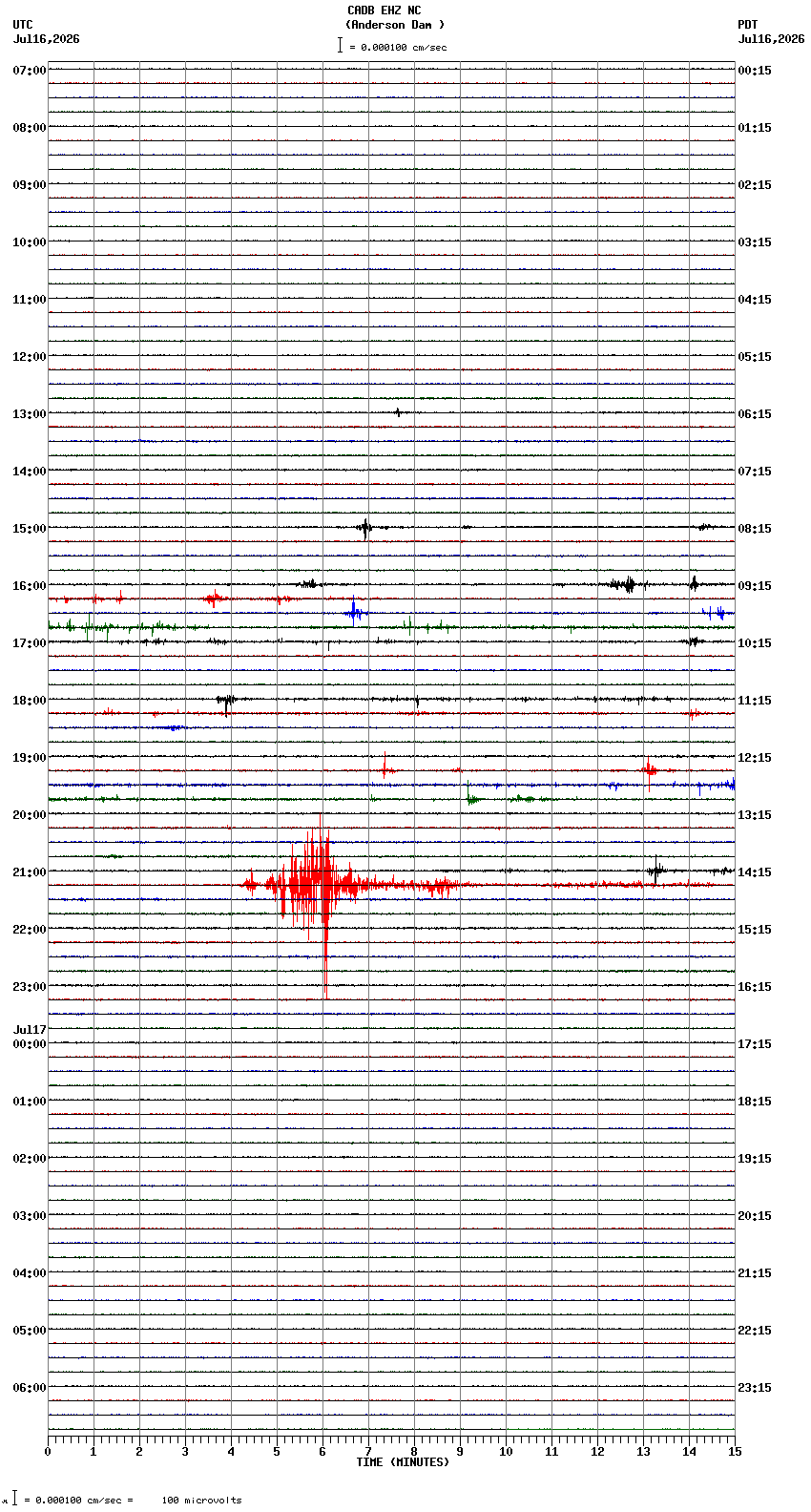Image resolution: width=811 pixels, height=1512 pixels.
Task: Click the scale bar icon beside the top scale label
Action: tap(339, 45)
